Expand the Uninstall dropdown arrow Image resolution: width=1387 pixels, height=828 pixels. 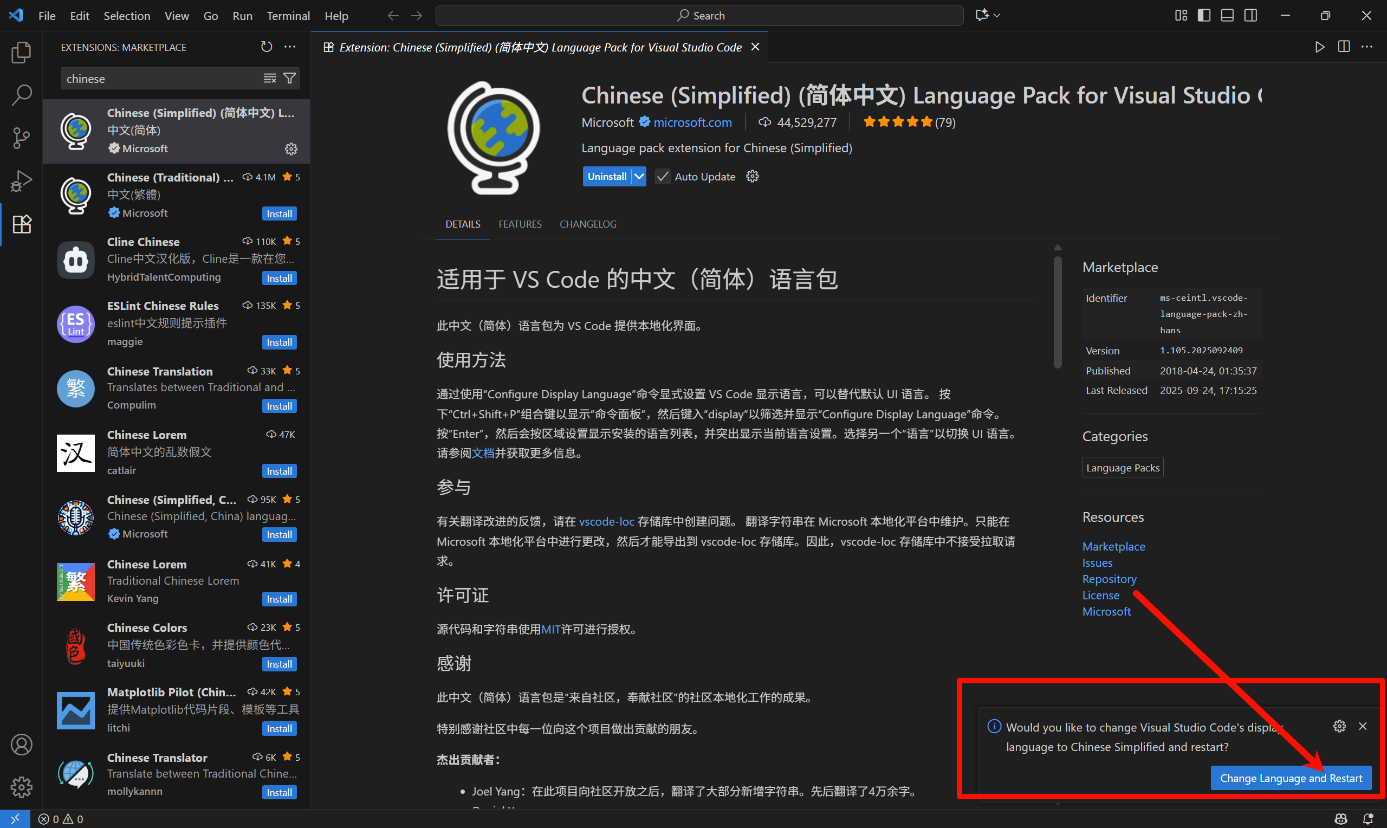(639, 176)
